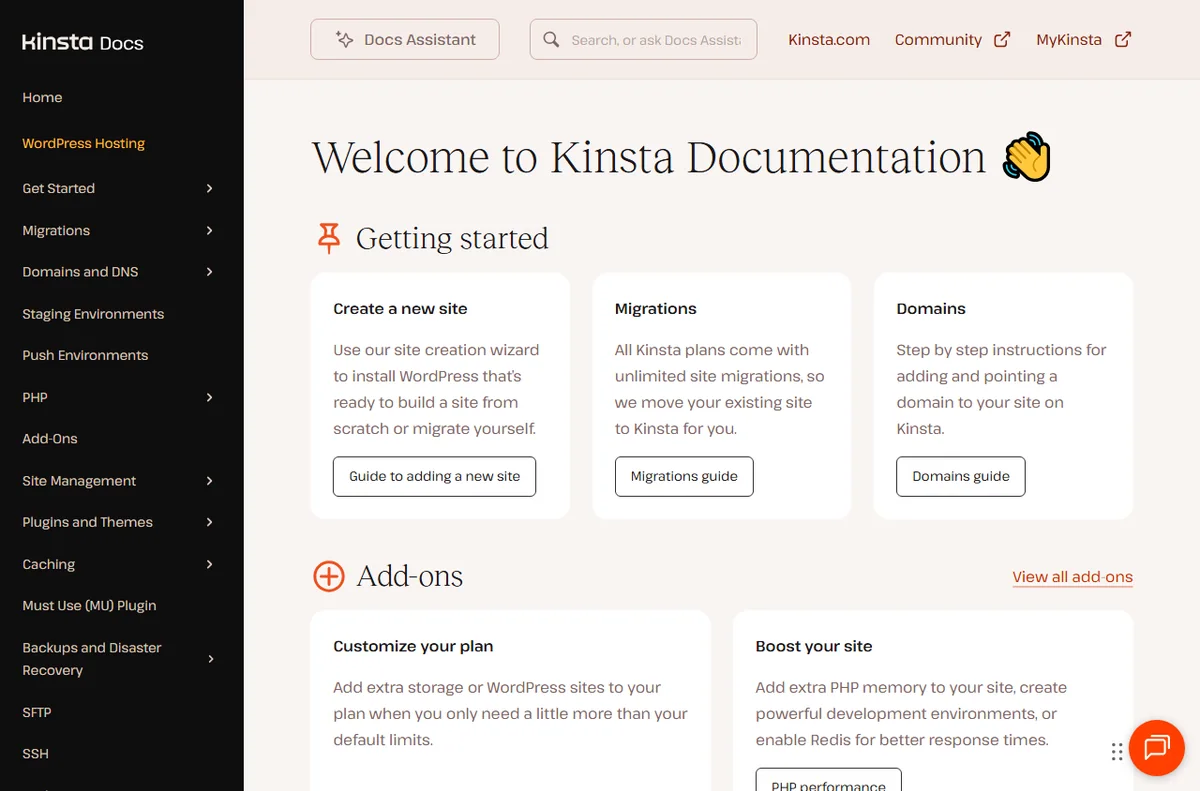
Task: Click the PHP performance button
Action: (x=829, y=780)
